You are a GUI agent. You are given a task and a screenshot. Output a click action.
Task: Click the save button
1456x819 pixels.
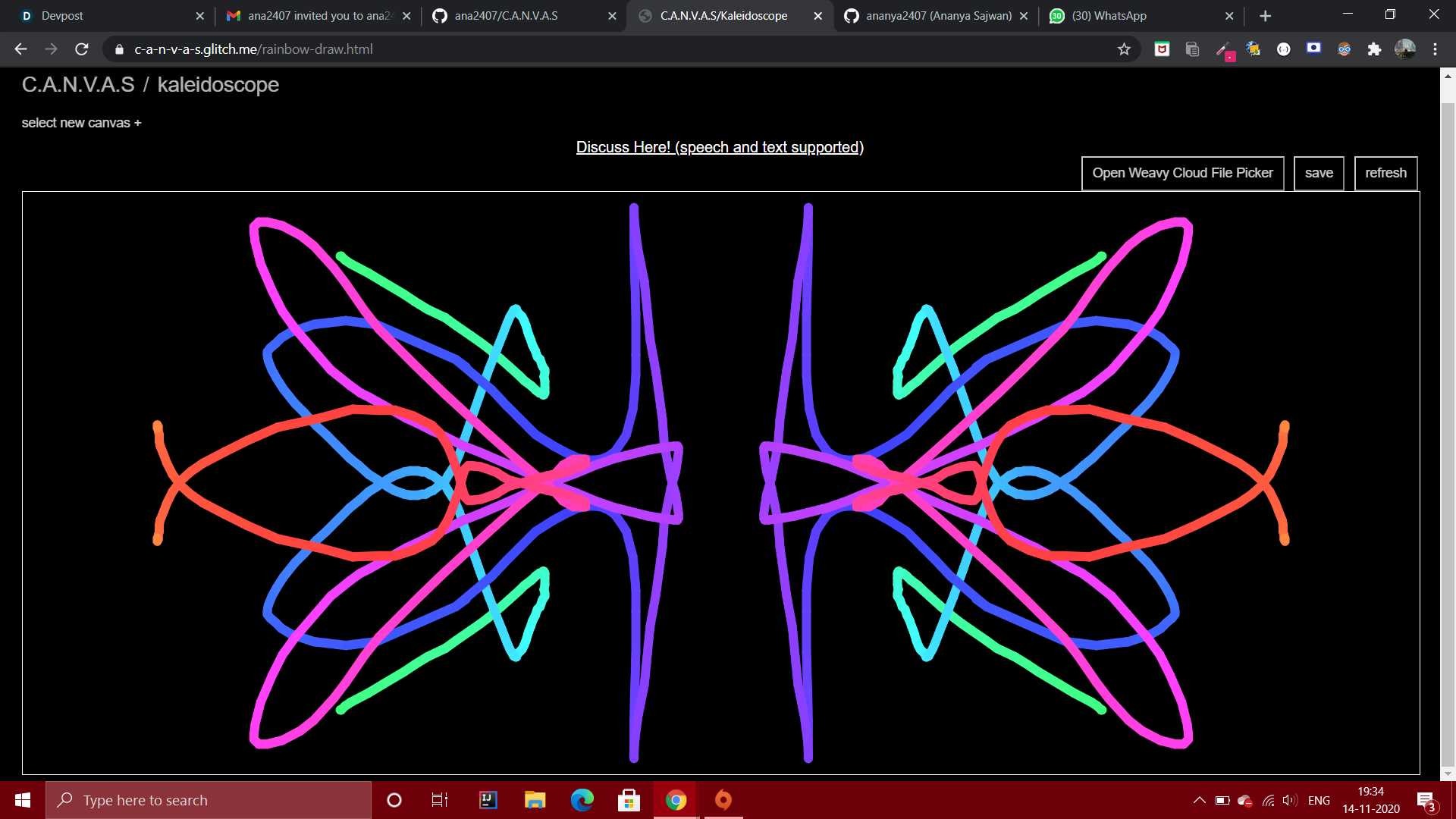(1319, 173)
